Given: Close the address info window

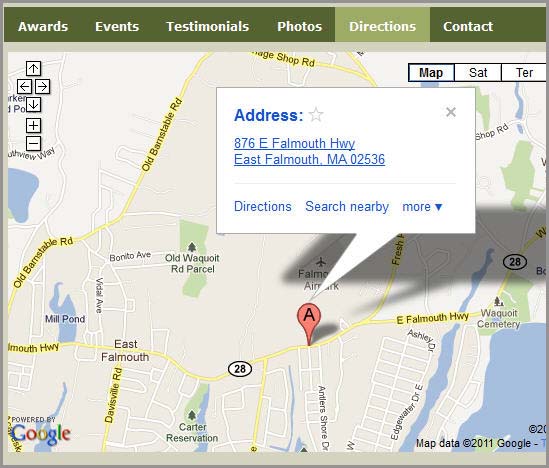Looking at the screenshot, I should tap(451, 112).
